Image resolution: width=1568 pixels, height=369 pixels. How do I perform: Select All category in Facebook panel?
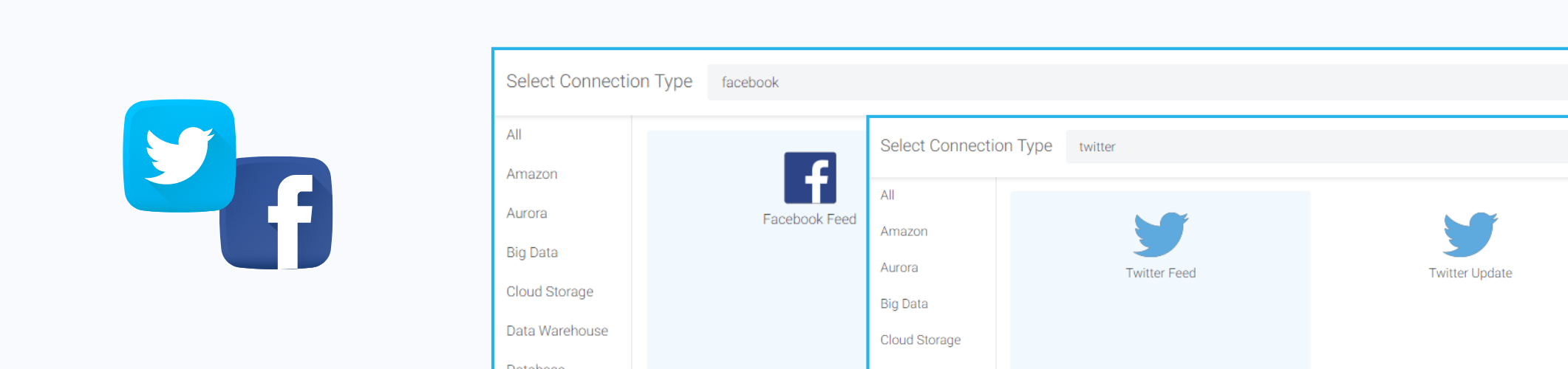coord(514,134)
